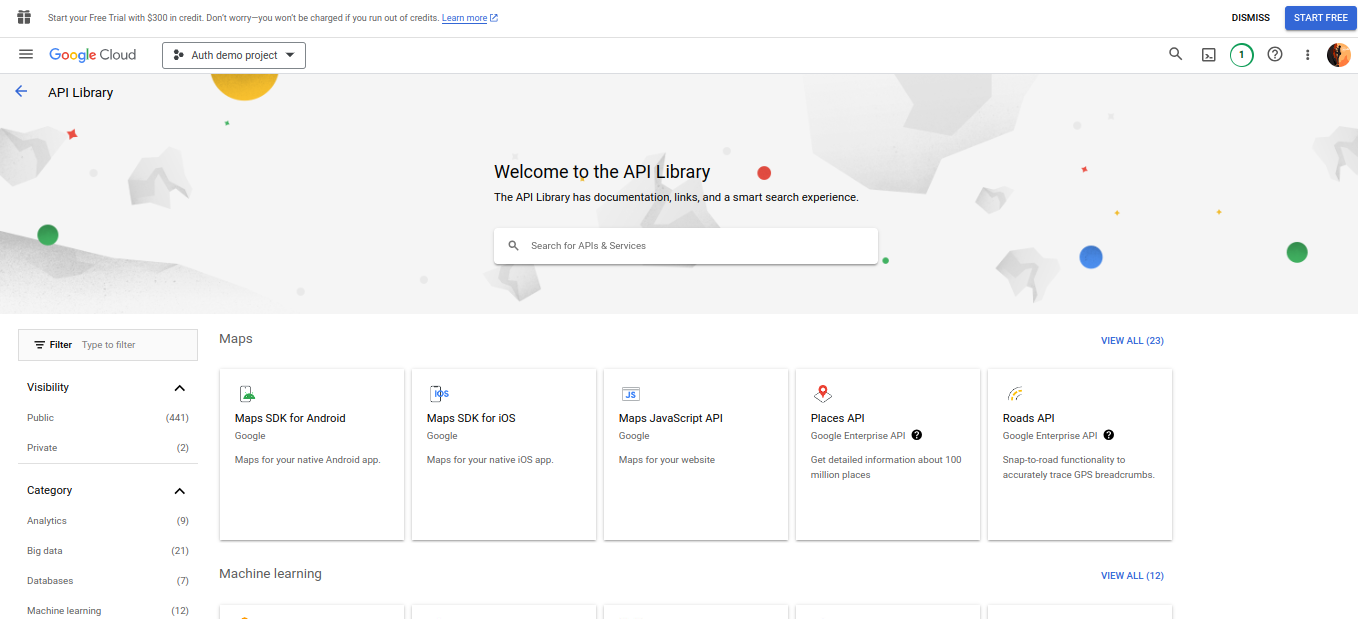Select the Machine learning category filter
The image size is (1358, 622).
pos(108,611)
